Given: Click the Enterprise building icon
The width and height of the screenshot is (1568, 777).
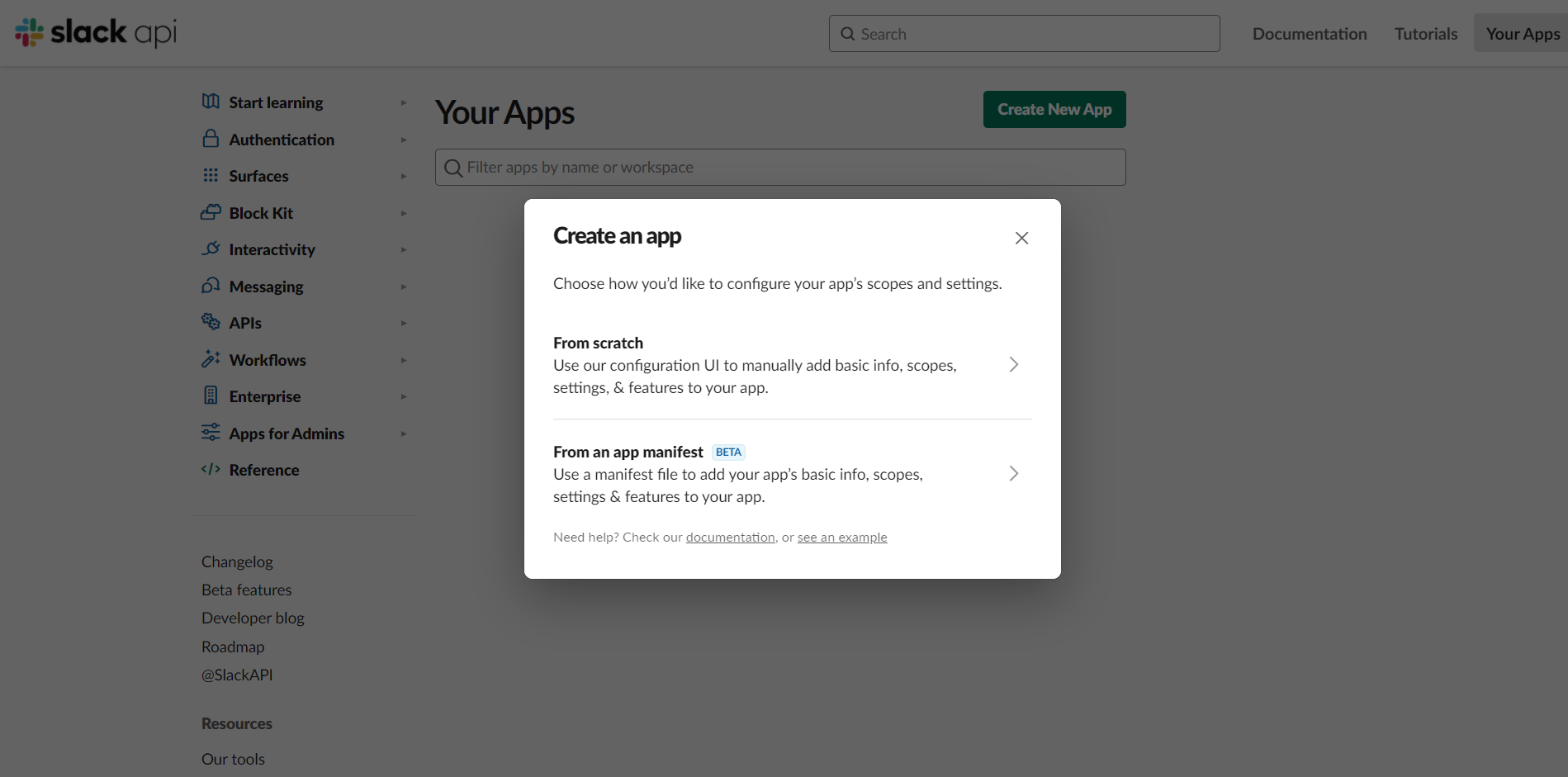Looking at the screenshot, I should [211, 396].
